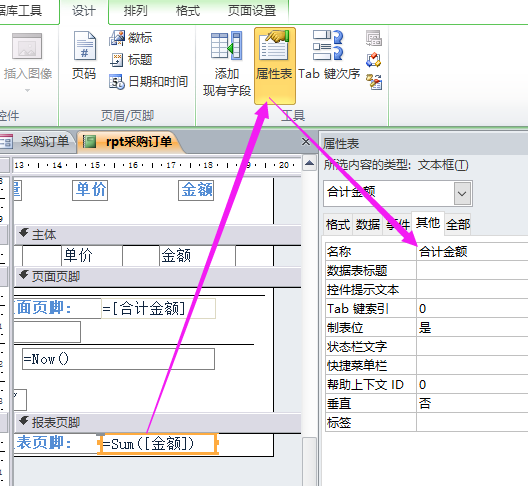528x486 pixels.
Task: Click the scroll up arrow of report designer
Action: 309,164
